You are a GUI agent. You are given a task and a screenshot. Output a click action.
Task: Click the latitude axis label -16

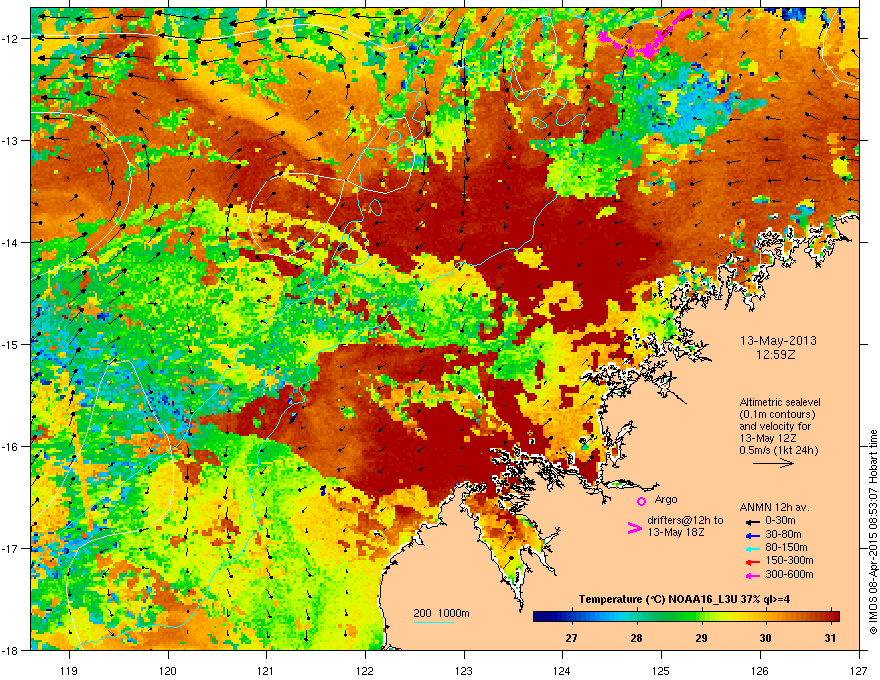pyautogui.click(x=11, y=447)
